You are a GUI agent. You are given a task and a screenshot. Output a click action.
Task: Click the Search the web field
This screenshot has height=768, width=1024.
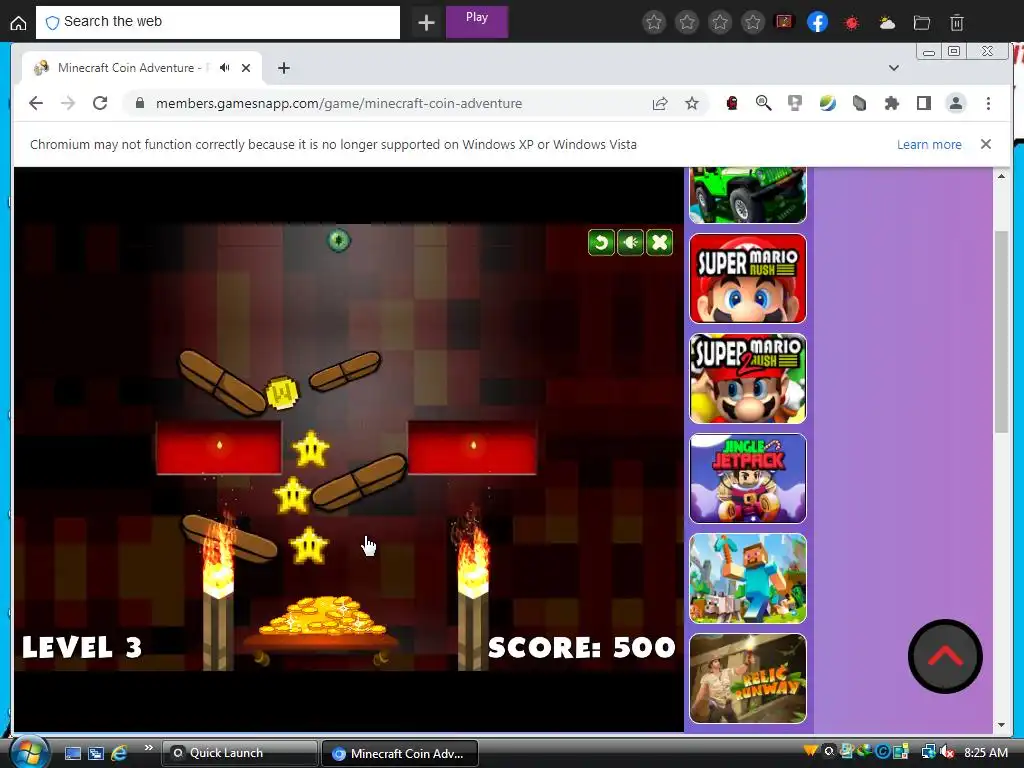[x=218, y=22]
